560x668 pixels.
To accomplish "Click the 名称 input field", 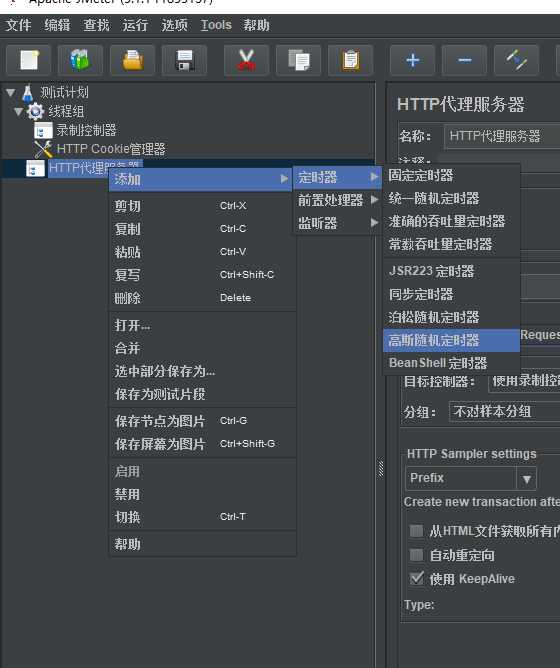I will pyautogui.click(x=502, y=136).
